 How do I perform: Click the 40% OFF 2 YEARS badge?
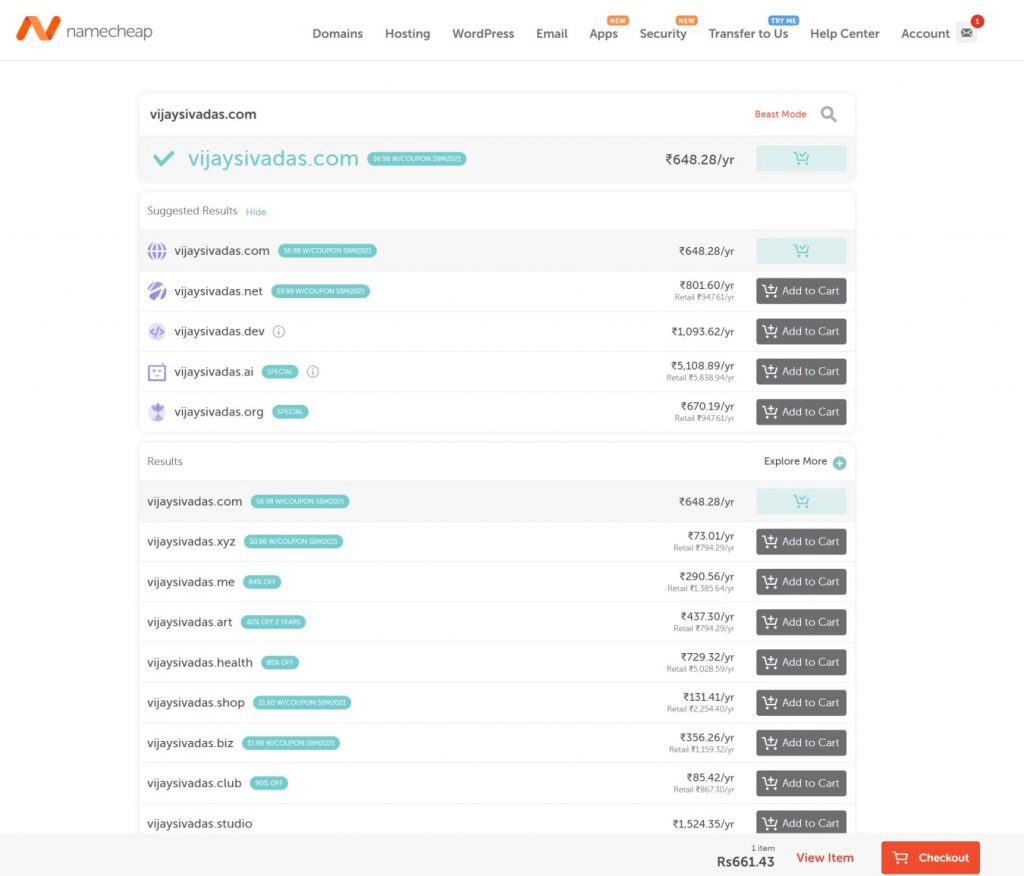pos(273,623)
